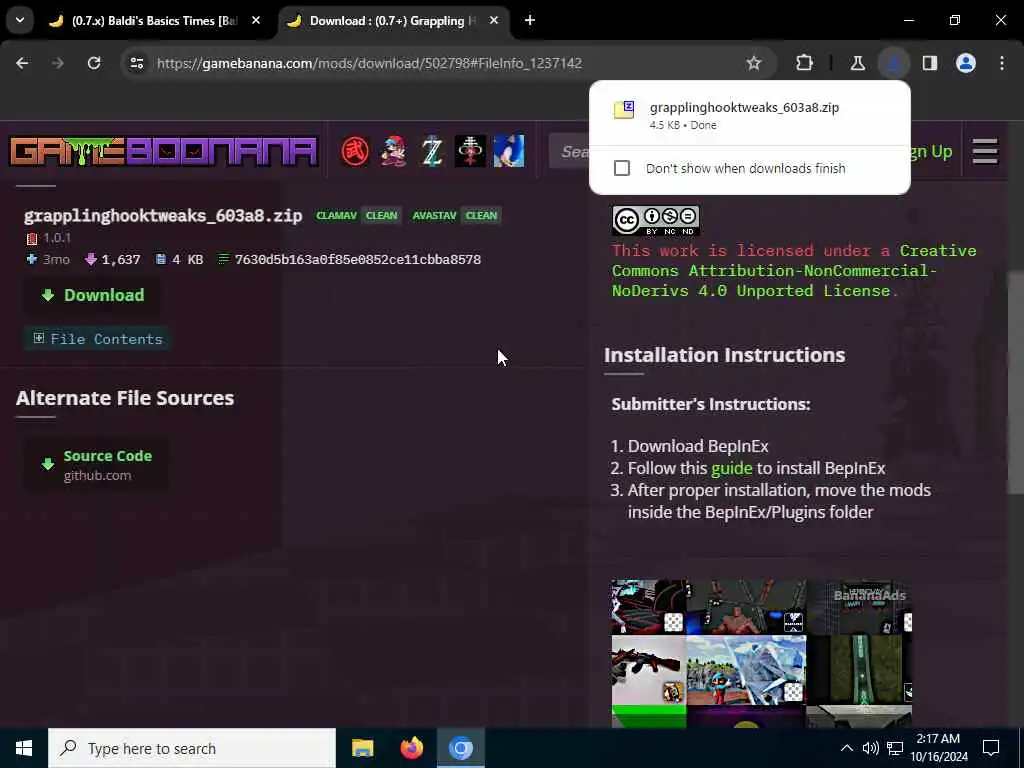Open the BepInEx guide link
1024x768 pixels.
[x=731, y=468]
